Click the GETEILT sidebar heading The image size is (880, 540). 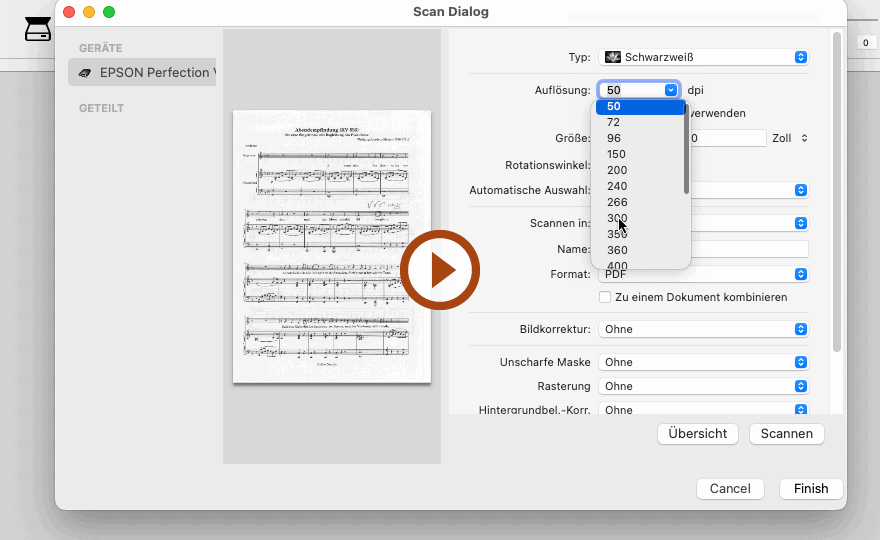[x=101, y=108]
